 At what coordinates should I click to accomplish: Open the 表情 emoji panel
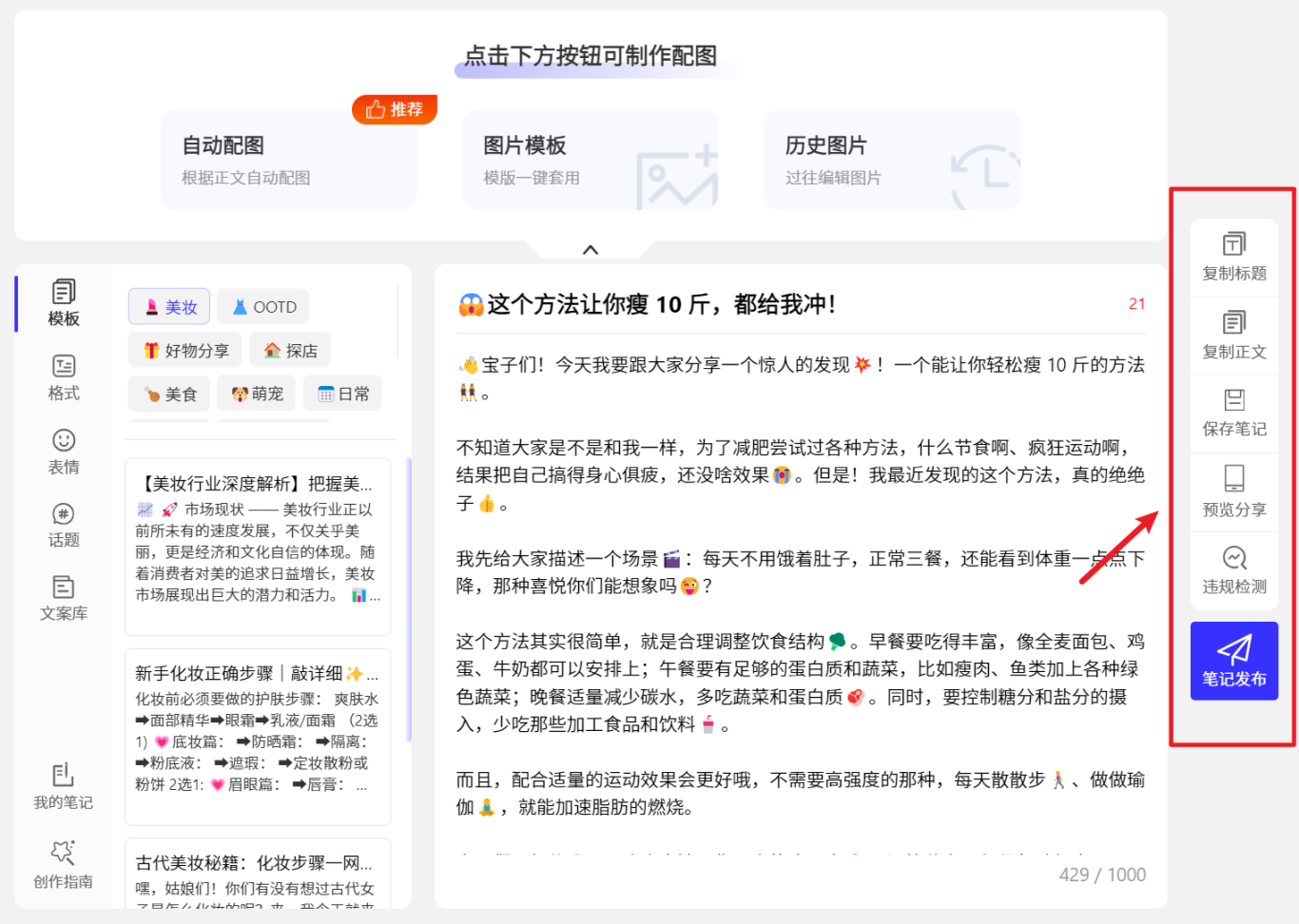(64, 452)
